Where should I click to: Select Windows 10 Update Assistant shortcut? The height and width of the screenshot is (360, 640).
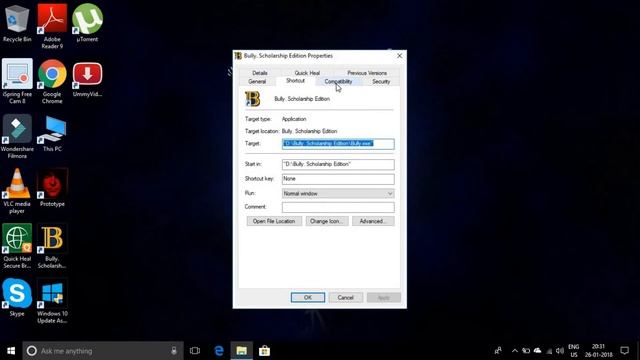coord(52,301)
